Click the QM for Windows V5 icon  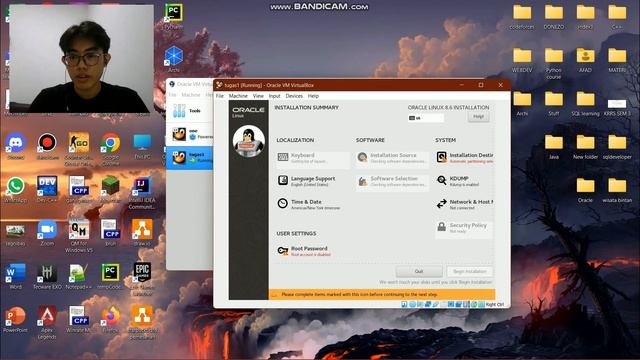[x=79, y=236]
